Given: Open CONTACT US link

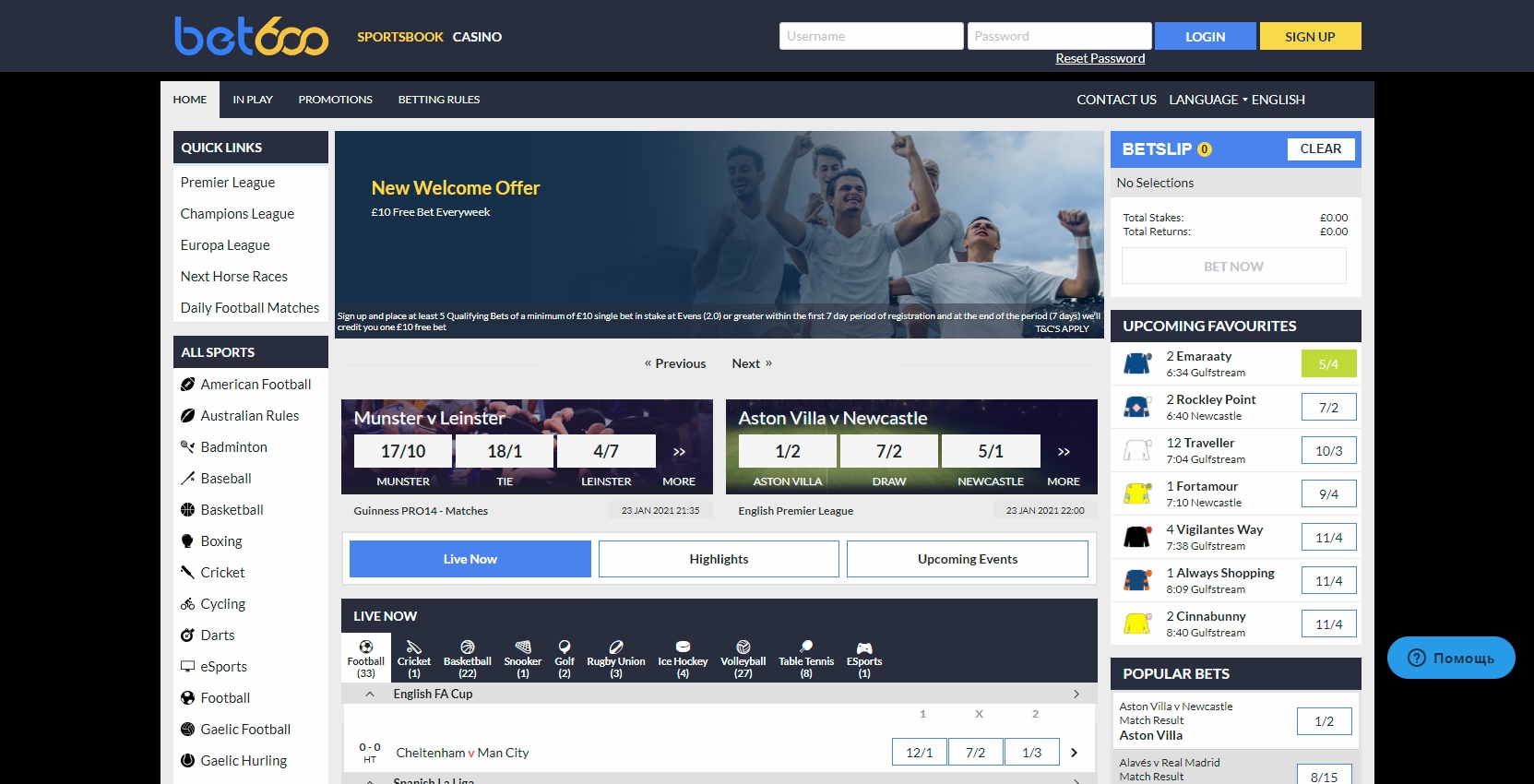Looking at the screenshot, I should pos(1116,100).
